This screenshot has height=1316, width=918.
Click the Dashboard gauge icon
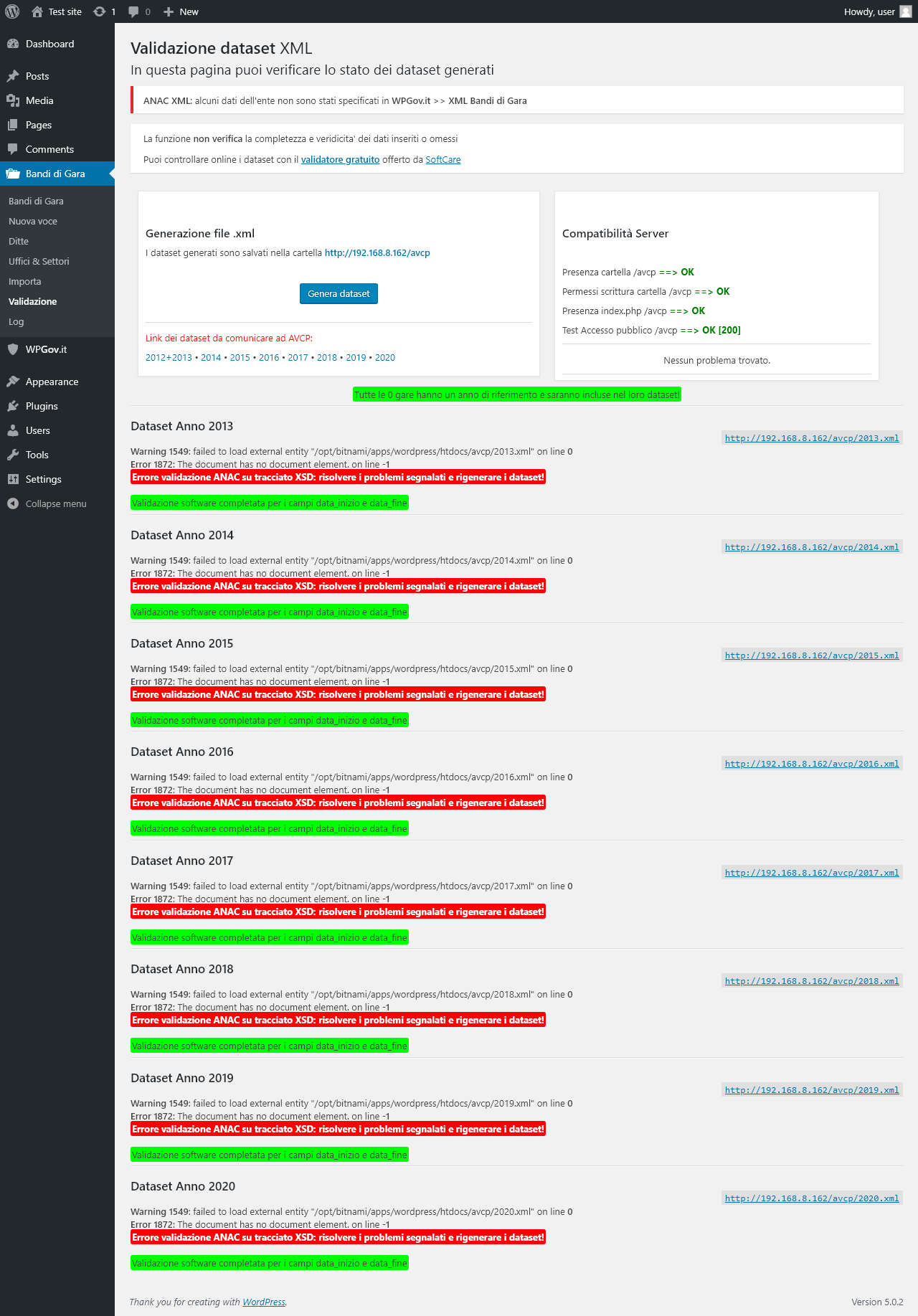[13, 44]
